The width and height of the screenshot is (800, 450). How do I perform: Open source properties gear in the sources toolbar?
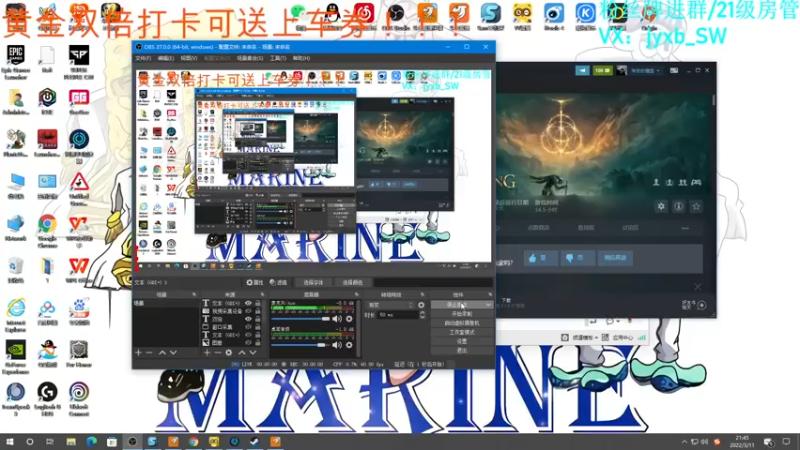point(229,353)
